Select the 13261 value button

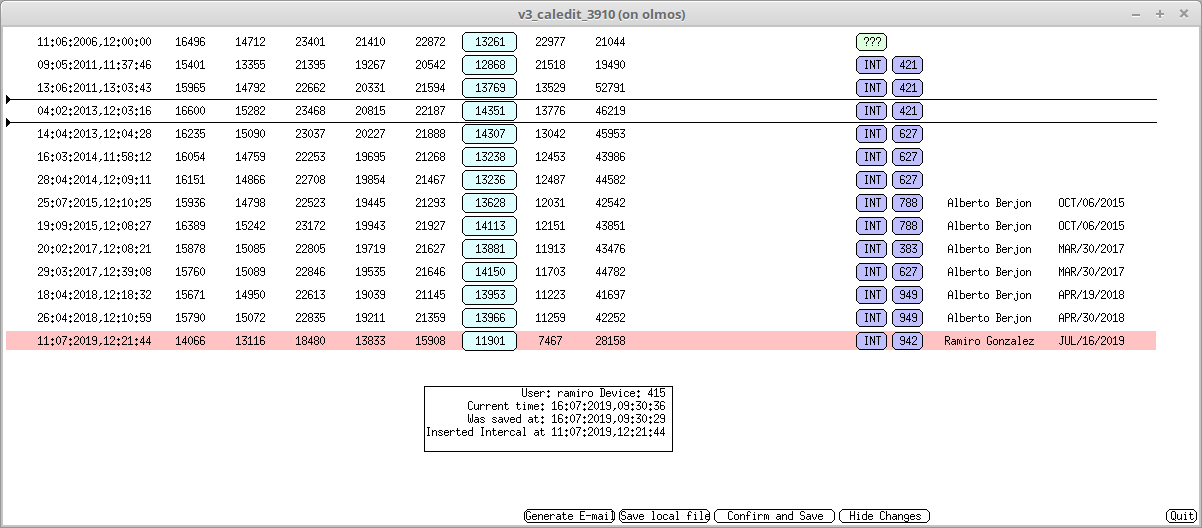coord(490,42)
